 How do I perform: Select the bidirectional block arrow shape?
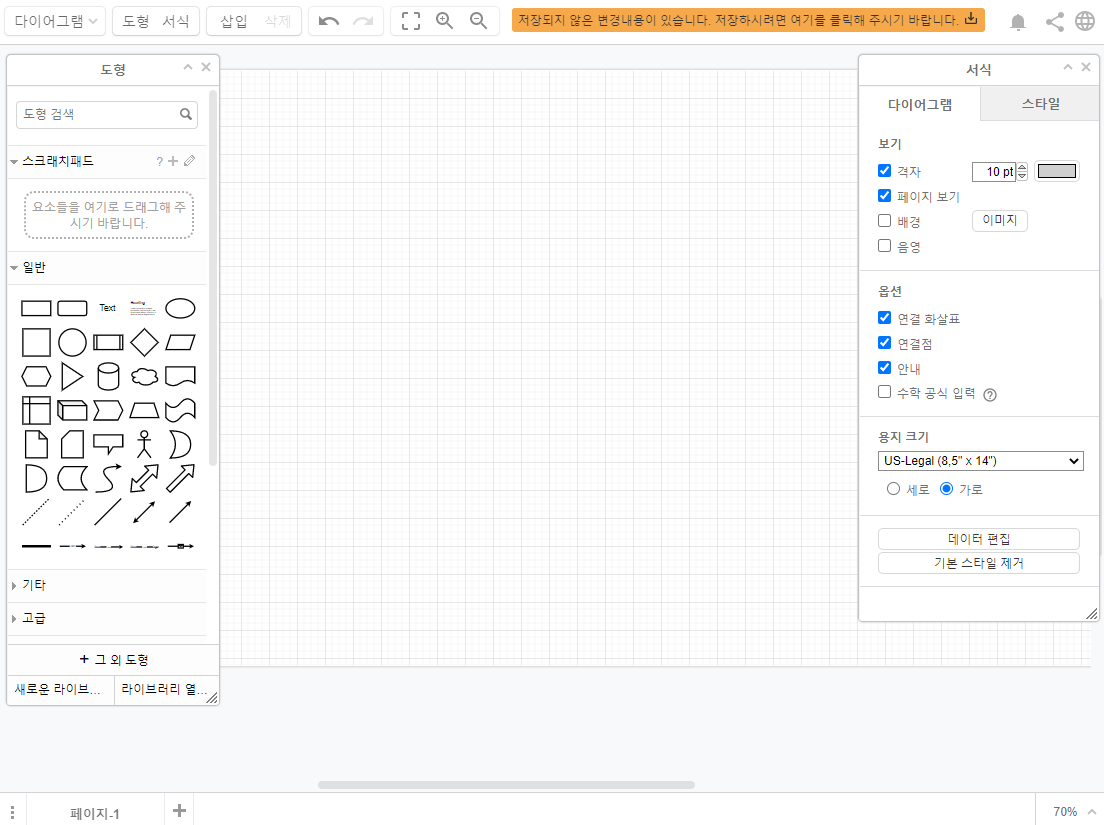144,479
